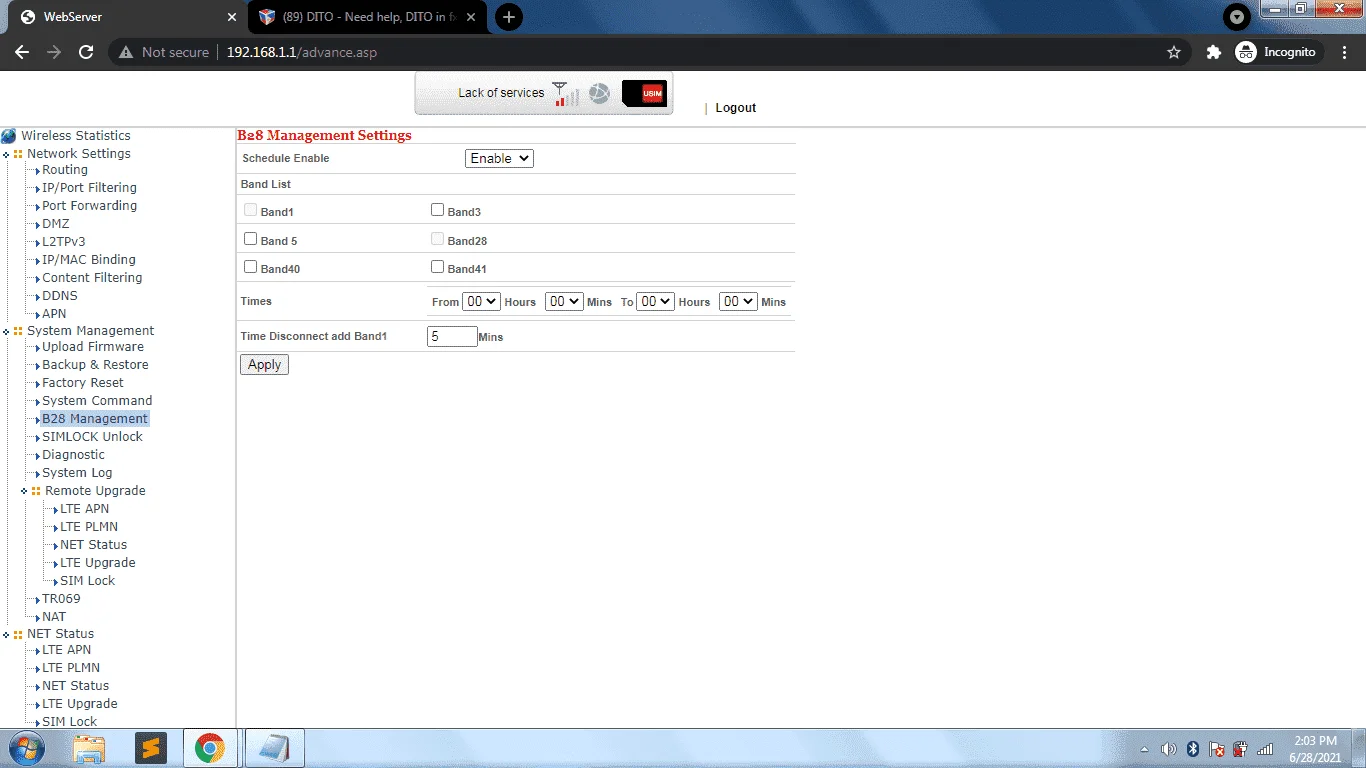Click the Bluetooth tray icon
Viewport: 1366px width, 768px height.
(1192, 749)
